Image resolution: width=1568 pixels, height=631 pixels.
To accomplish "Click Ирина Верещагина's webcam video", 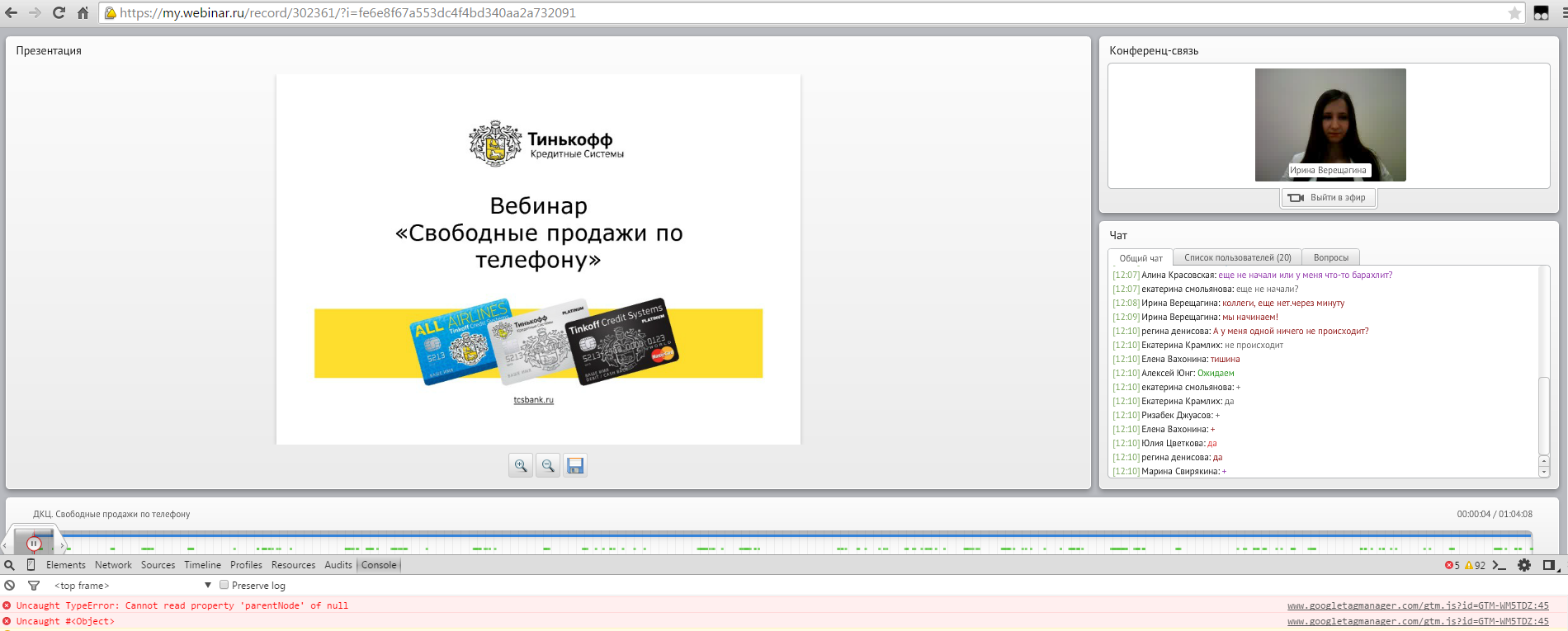I will pos(1330,125).
